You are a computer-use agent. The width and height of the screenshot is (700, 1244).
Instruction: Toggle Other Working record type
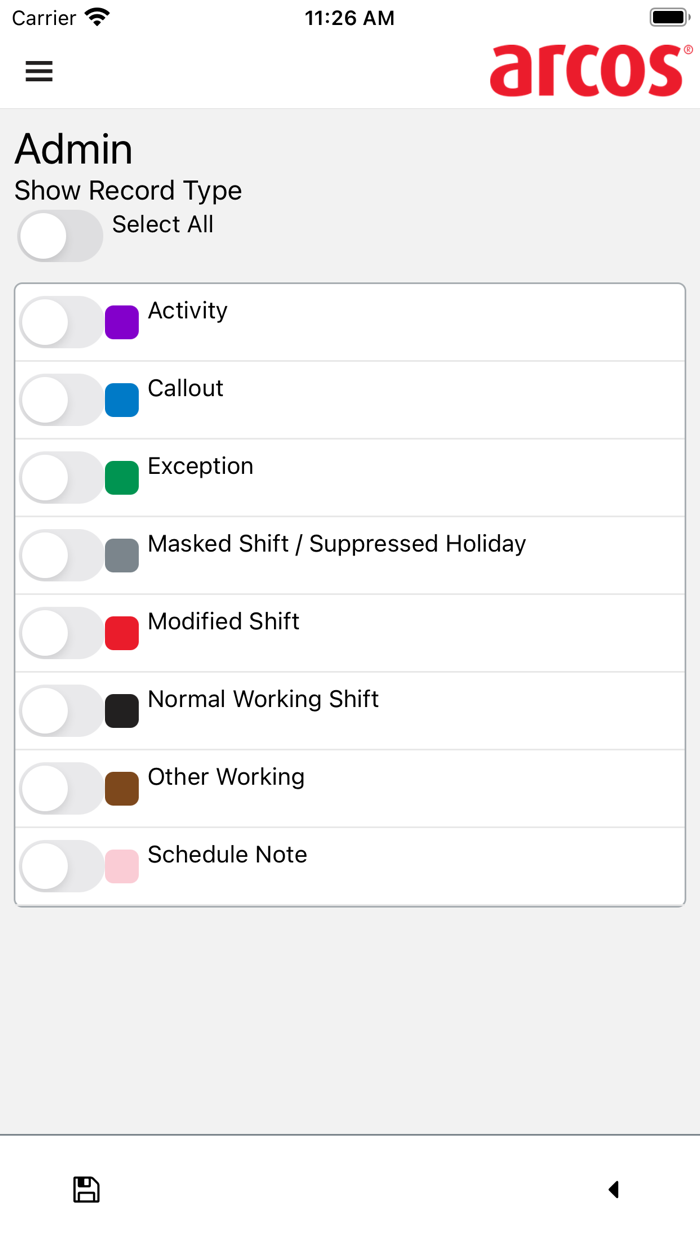click(x=60, y=789)
